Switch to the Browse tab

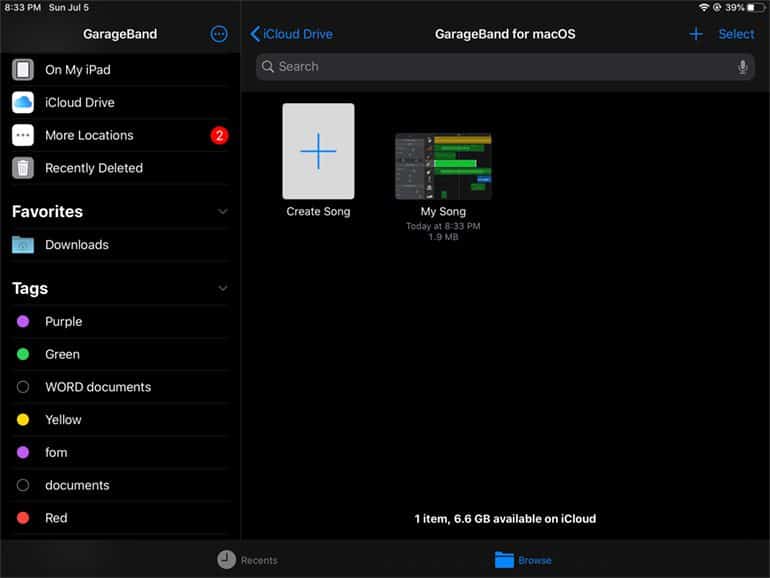[523, 560]
